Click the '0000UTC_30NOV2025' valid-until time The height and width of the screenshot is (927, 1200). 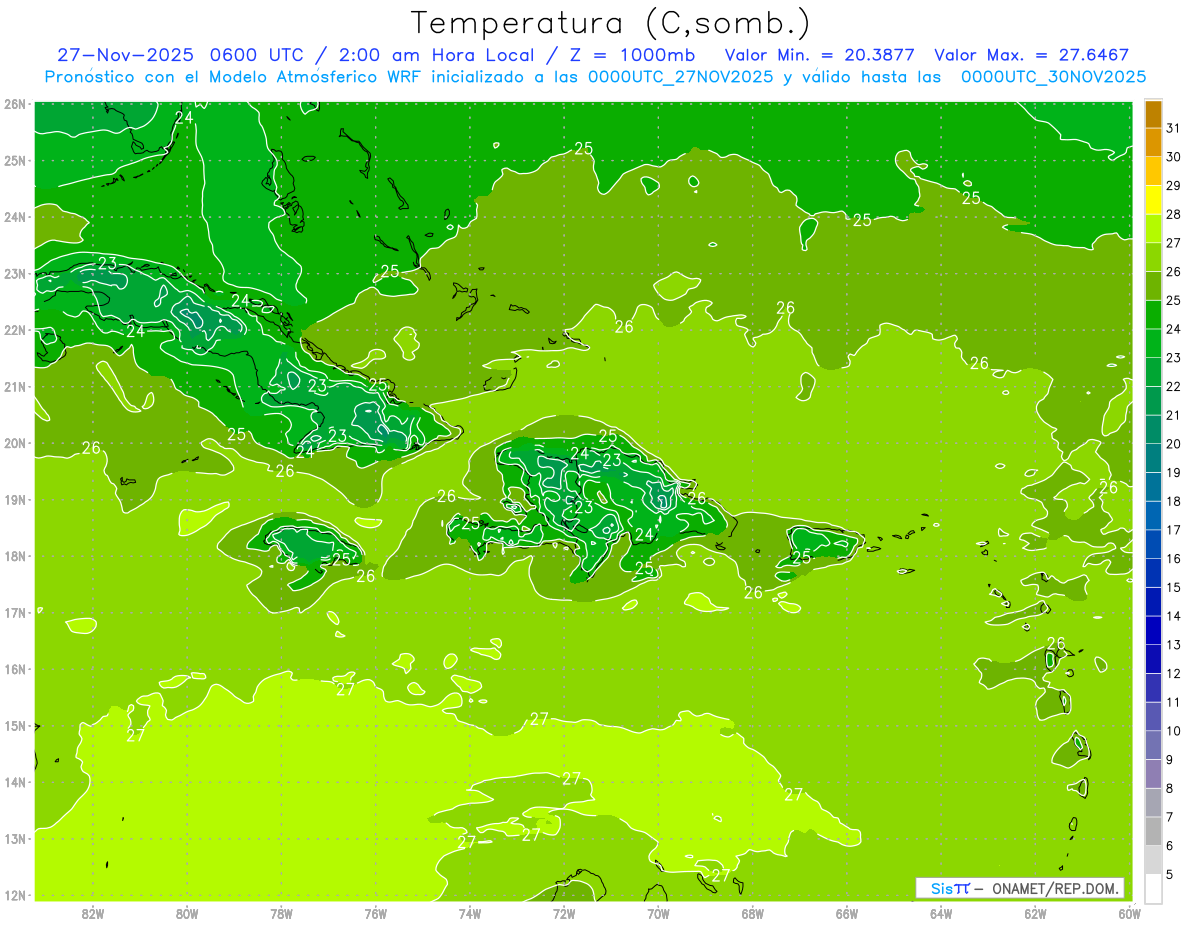click(1053, 77)
